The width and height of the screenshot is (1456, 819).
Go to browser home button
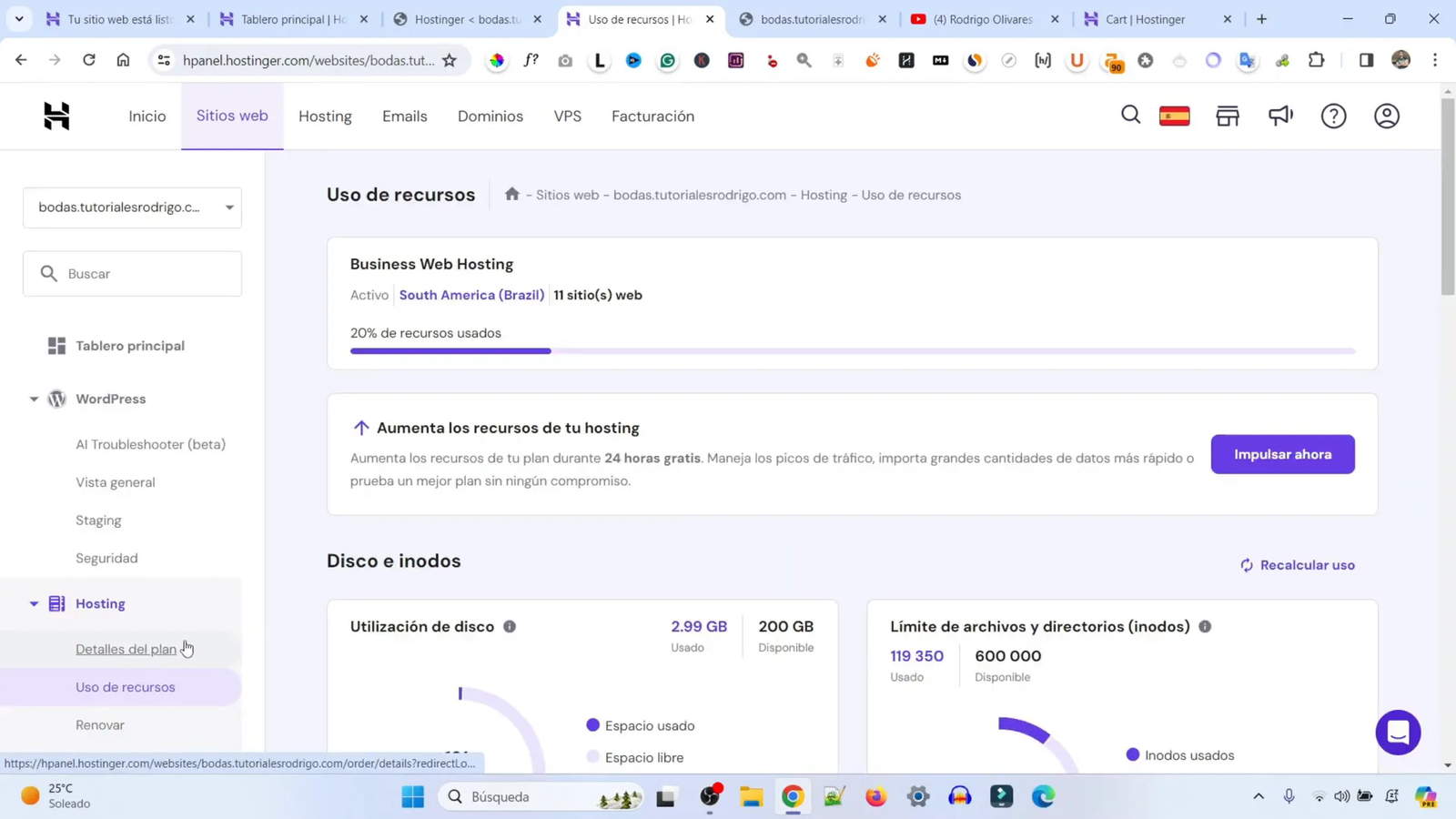point(123,60)
